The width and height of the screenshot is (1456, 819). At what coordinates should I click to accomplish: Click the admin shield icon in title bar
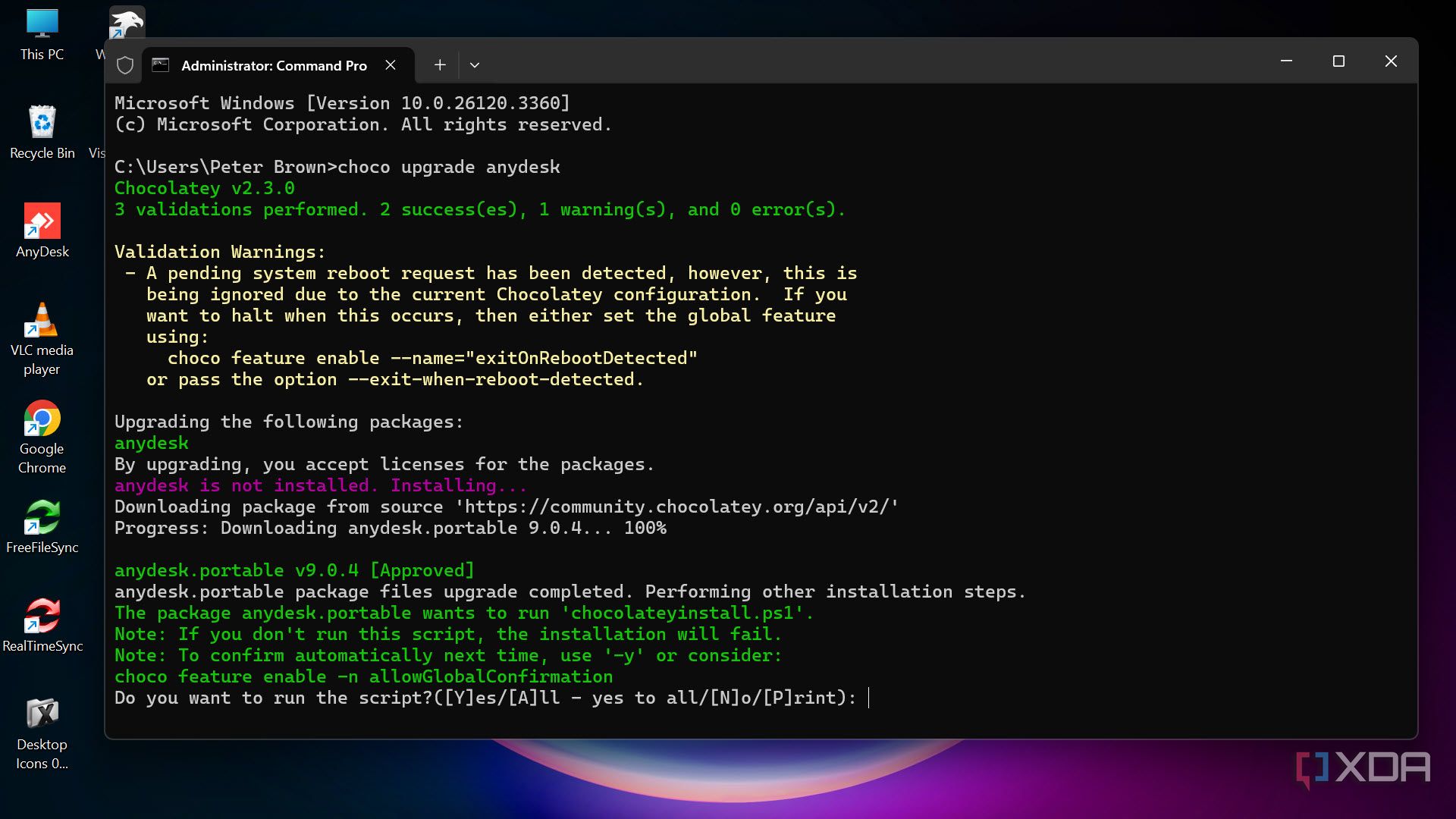[x=125, y=65]
